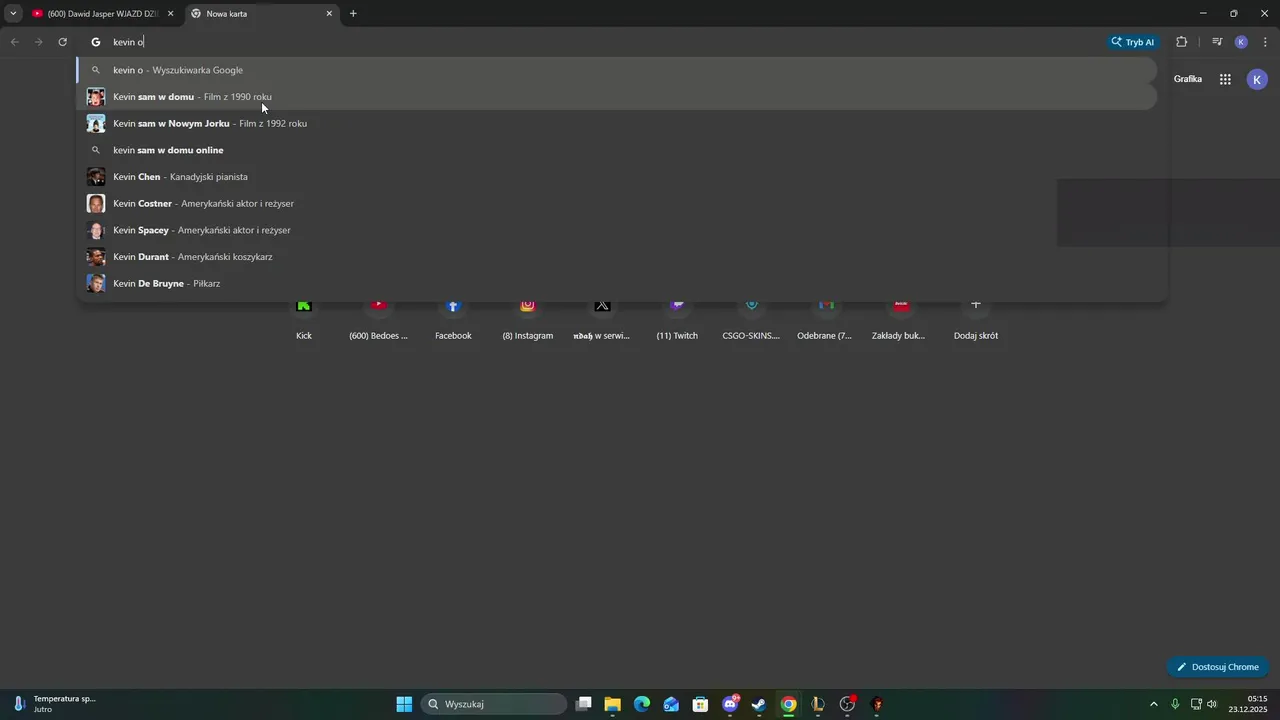Open the Facebook shortcut
This screenshot has width=1280, height=720.
(x=453, y=320)
